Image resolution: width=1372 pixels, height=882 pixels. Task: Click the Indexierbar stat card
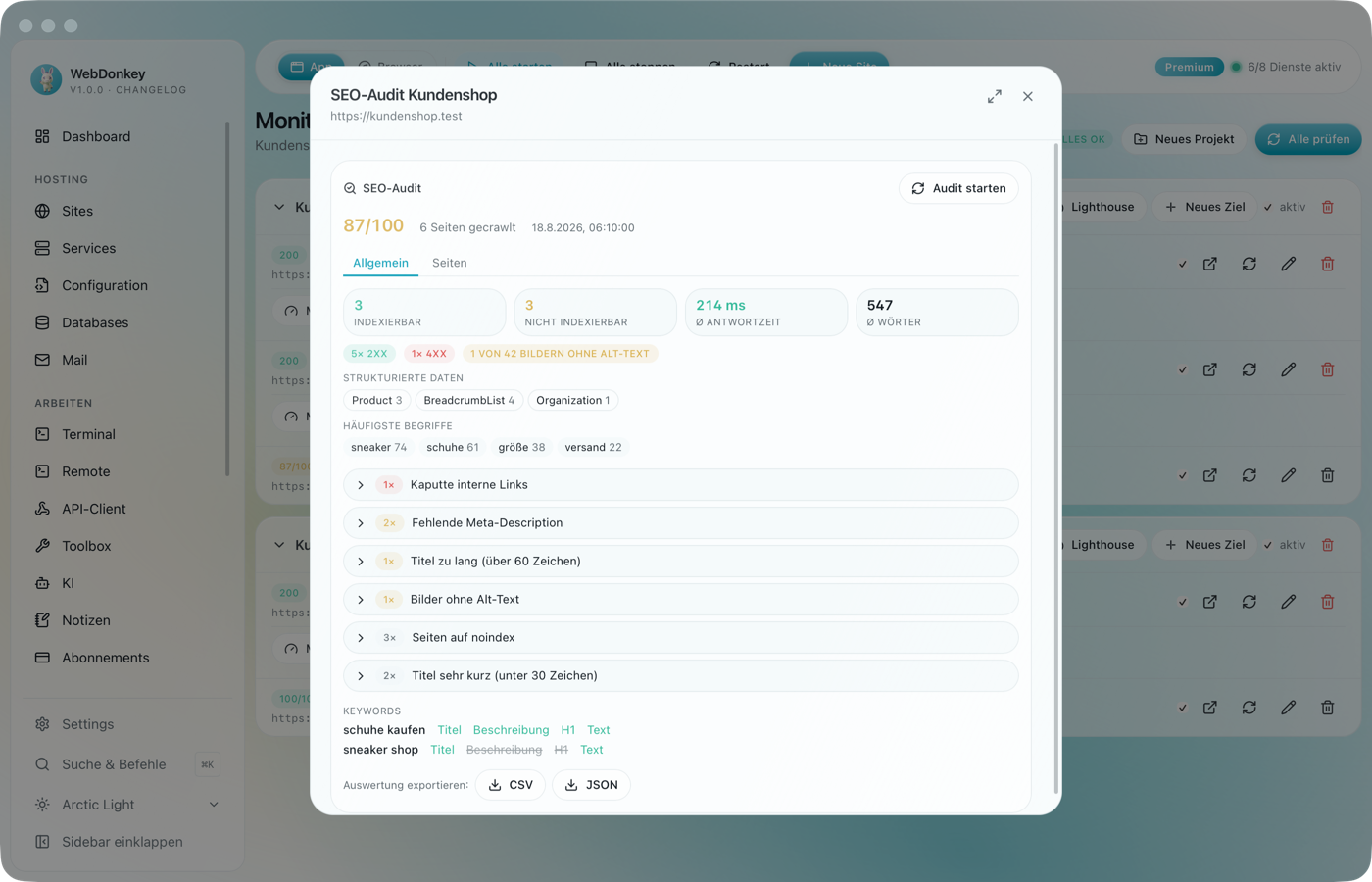click(424, 313)
